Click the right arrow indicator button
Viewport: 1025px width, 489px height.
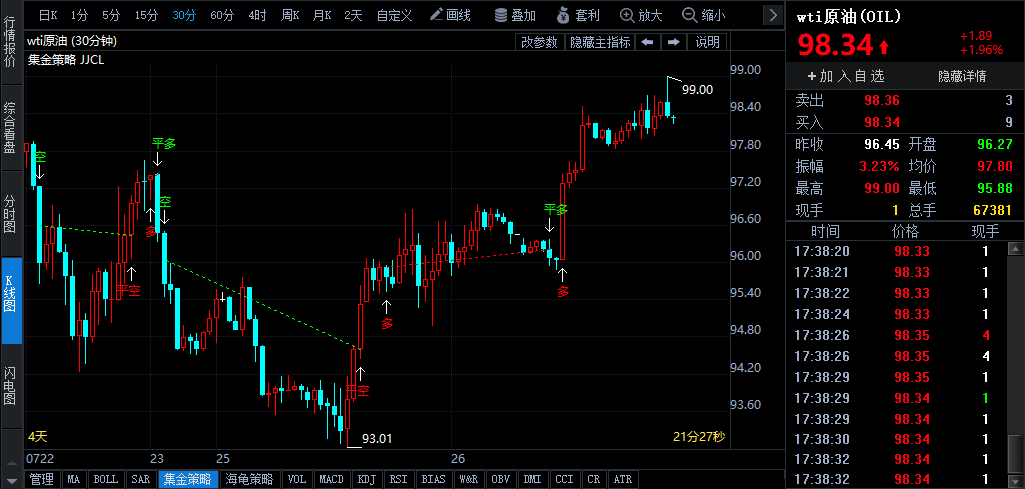pyautogui.click(x=673, y=42)
